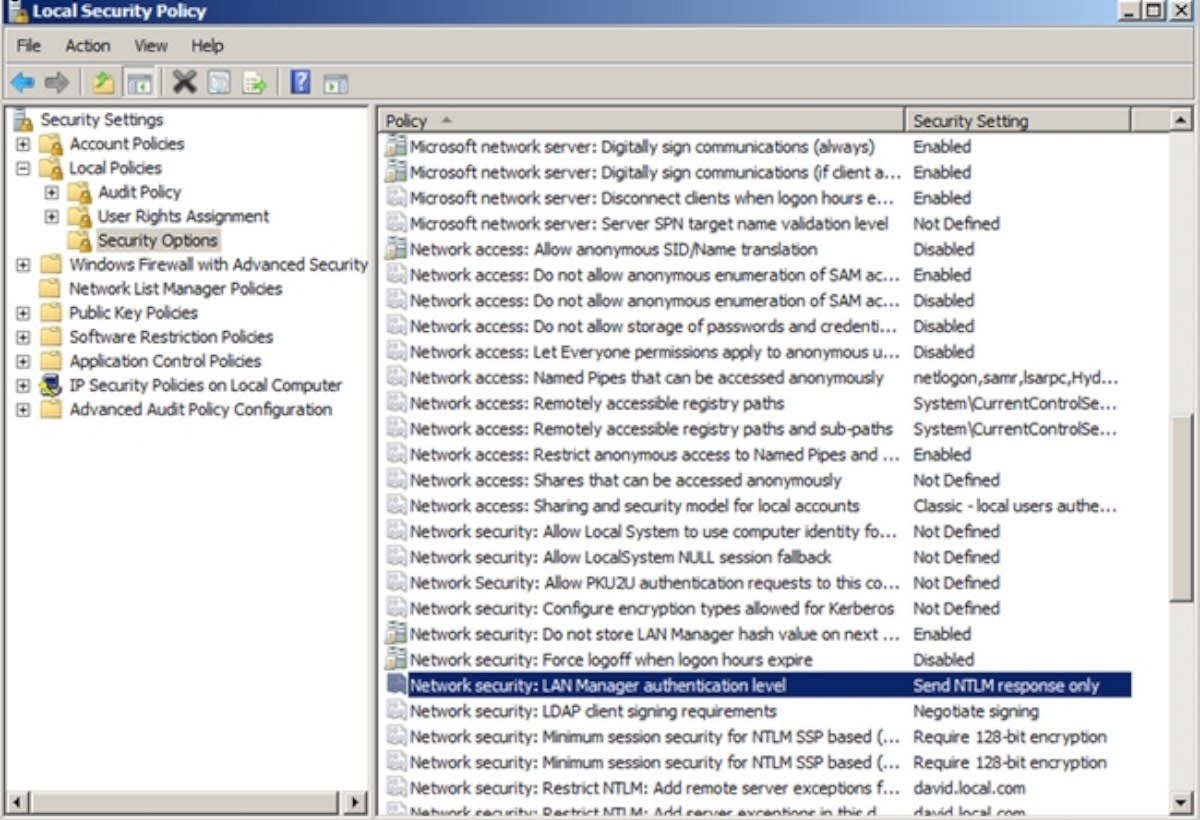Expand the Application Control Policies node

pyautogui.click(x=23, y=361)
